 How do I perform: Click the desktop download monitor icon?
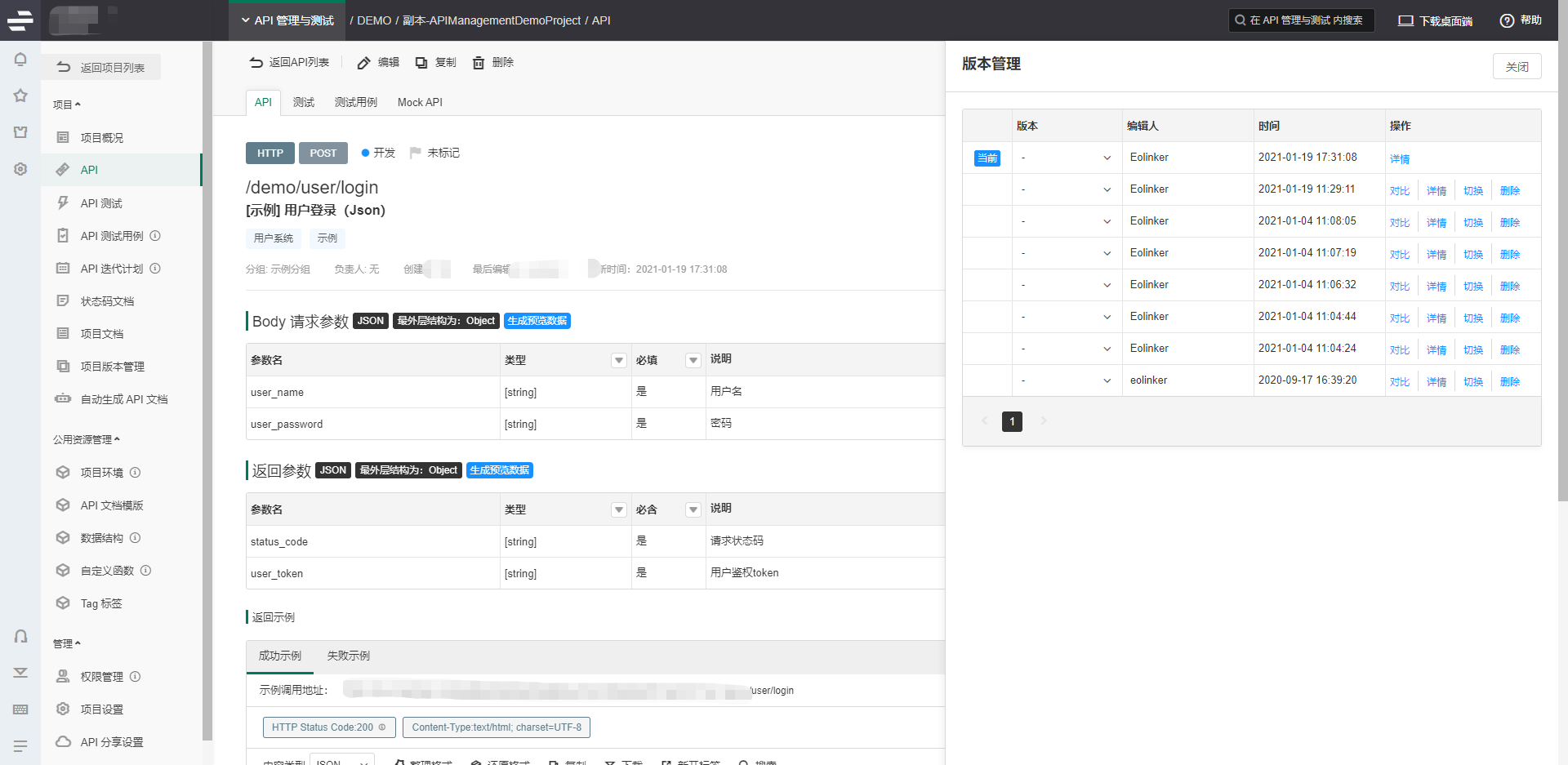coord(1405,20)
